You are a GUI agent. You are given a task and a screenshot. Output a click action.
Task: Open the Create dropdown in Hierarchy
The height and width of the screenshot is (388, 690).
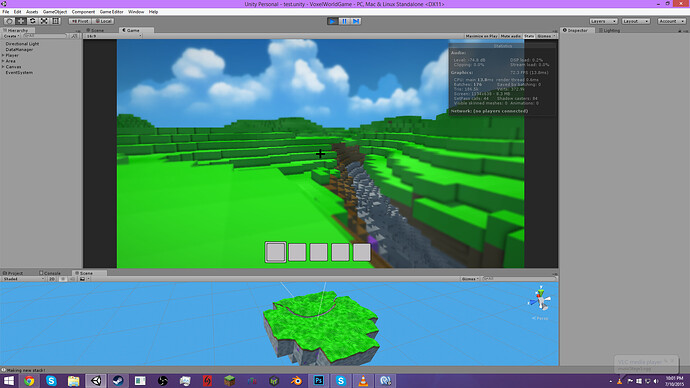(11, 36)
